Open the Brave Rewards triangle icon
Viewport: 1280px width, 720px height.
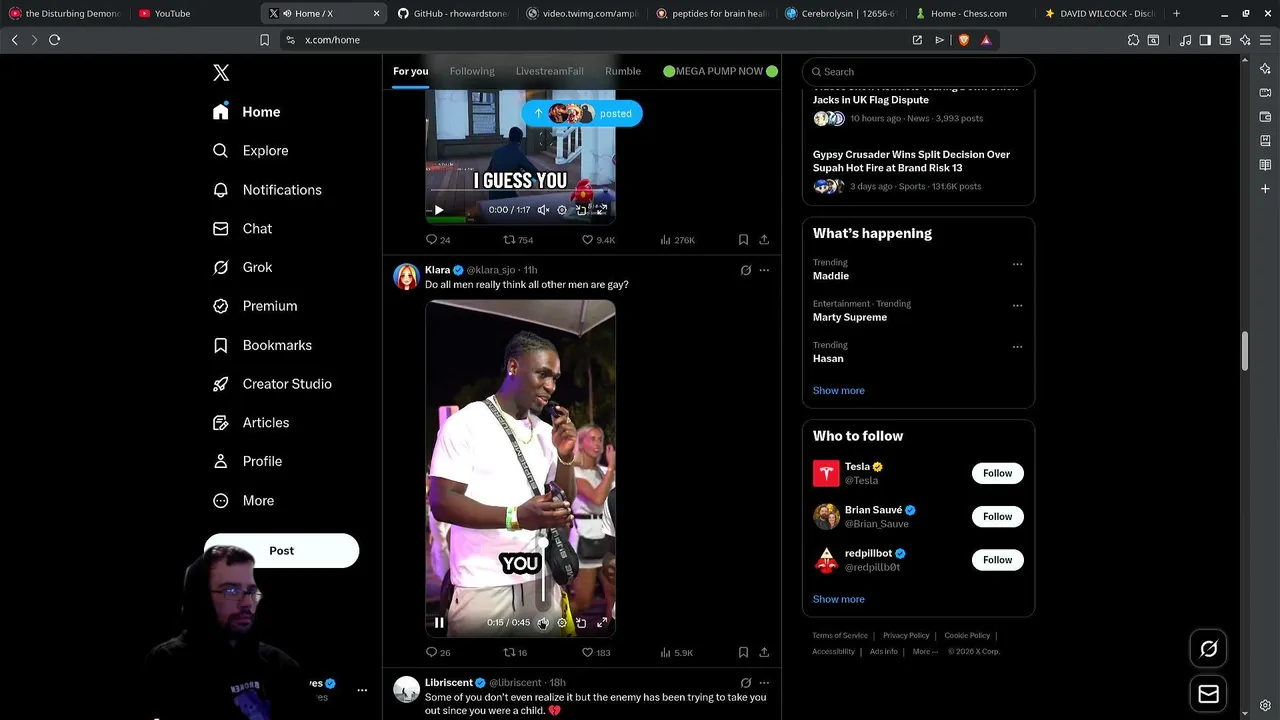pos(986,40)
